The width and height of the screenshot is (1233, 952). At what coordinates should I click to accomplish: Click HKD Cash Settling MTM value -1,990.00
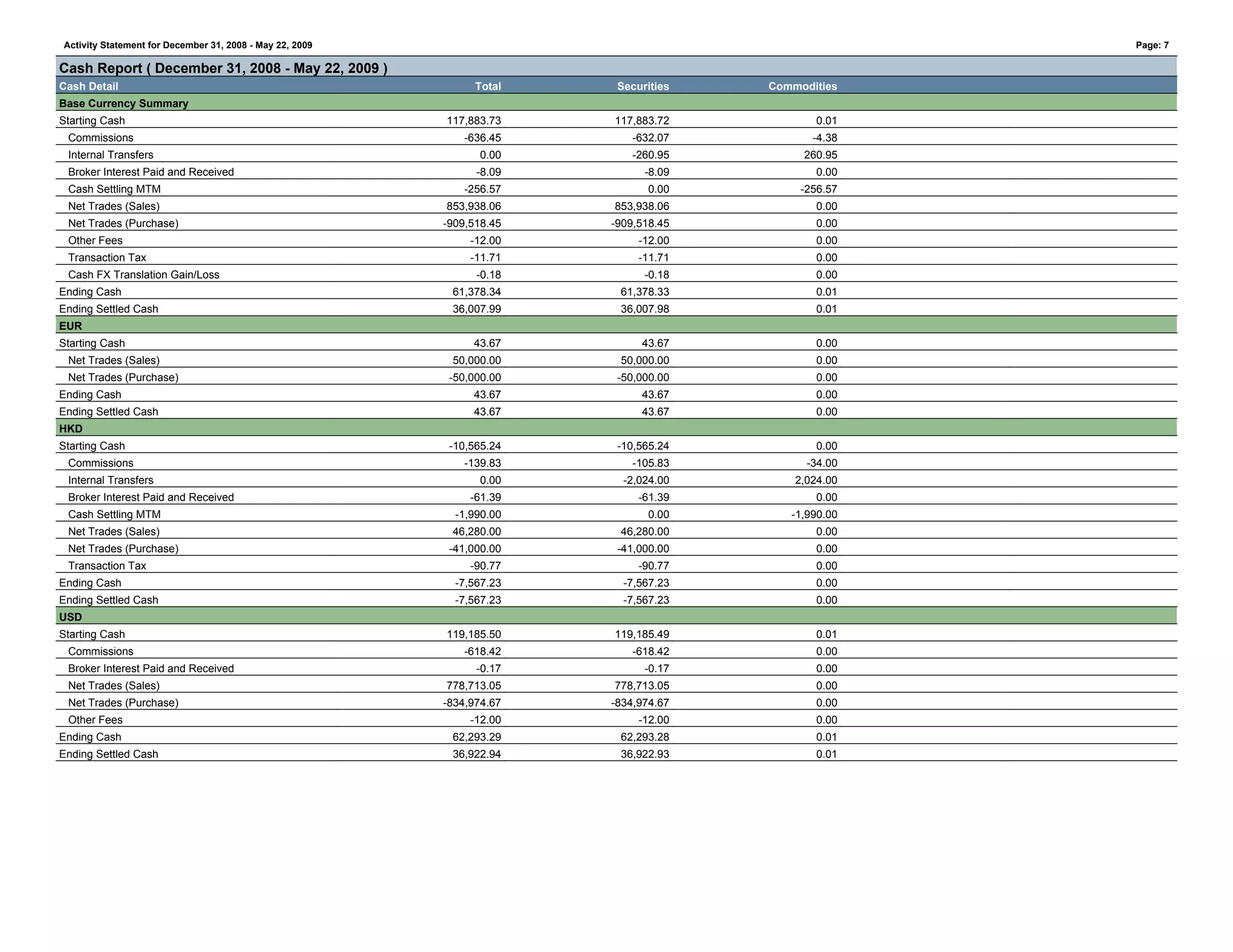point(477,515)
